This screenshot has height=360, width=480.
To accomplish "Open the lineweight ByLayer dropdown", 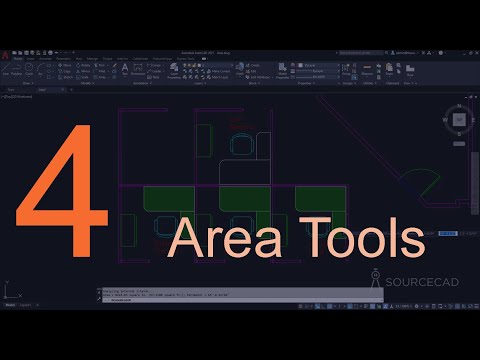I will point(319,71).
